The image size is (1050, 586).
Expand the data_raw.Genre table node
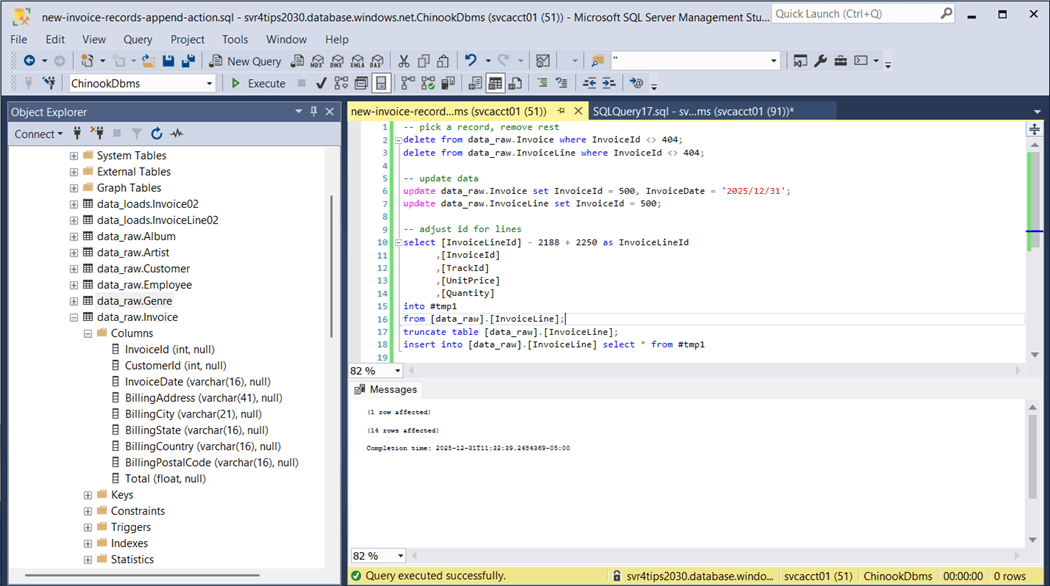tap(74, 301)
